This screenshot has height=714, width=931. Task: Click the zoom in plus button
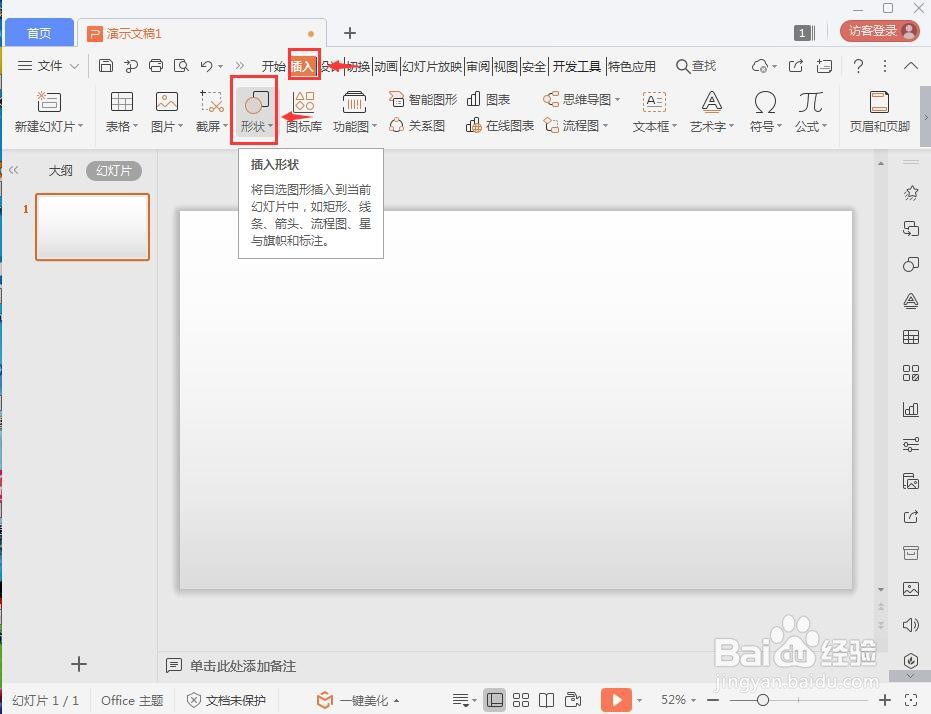coord(885,700)
